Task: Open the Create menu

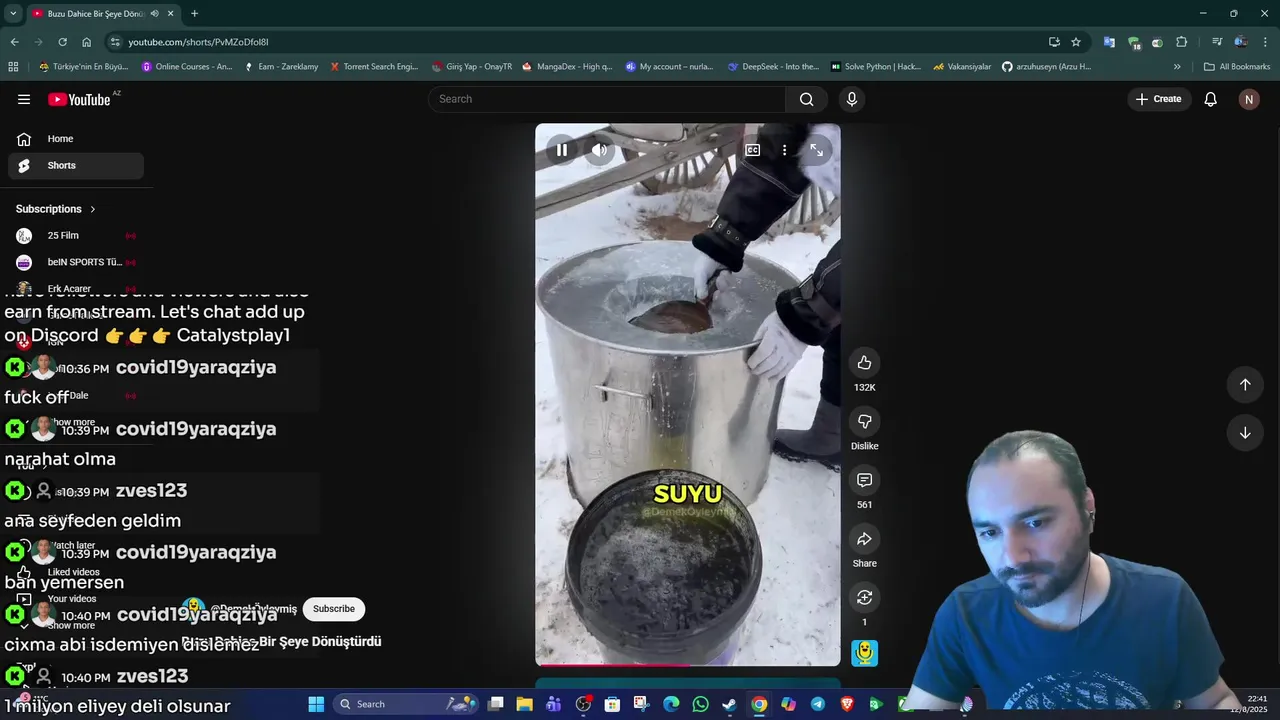Action: tap(1159, 99)
